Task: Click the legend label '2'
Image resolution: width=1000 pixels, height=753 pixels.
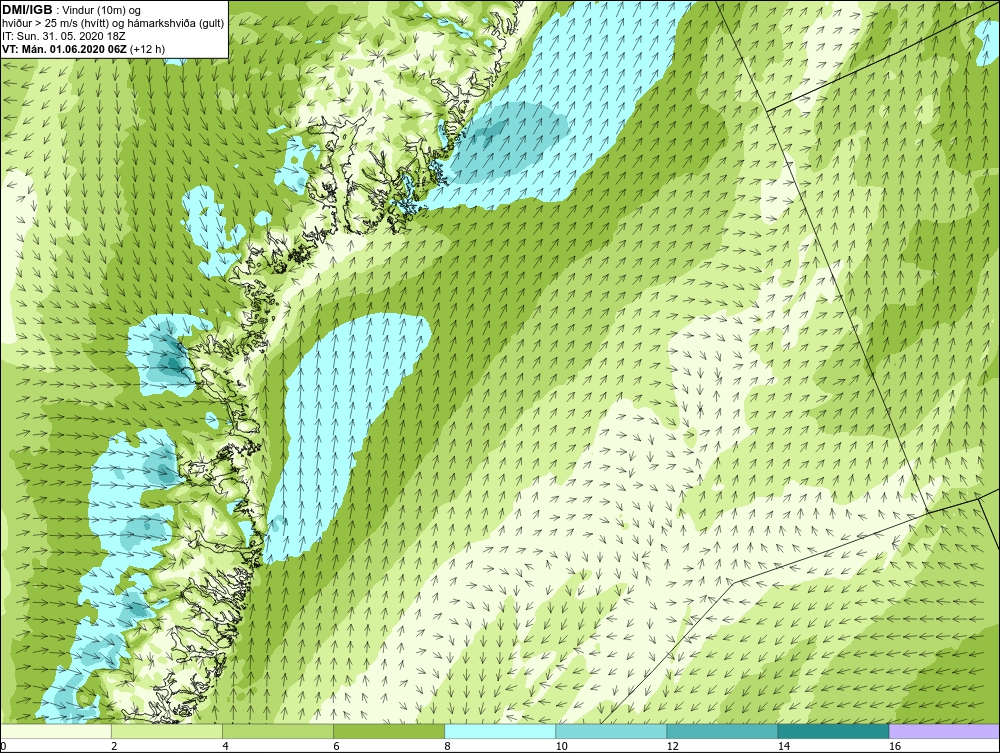Action: tap(114, 746)
